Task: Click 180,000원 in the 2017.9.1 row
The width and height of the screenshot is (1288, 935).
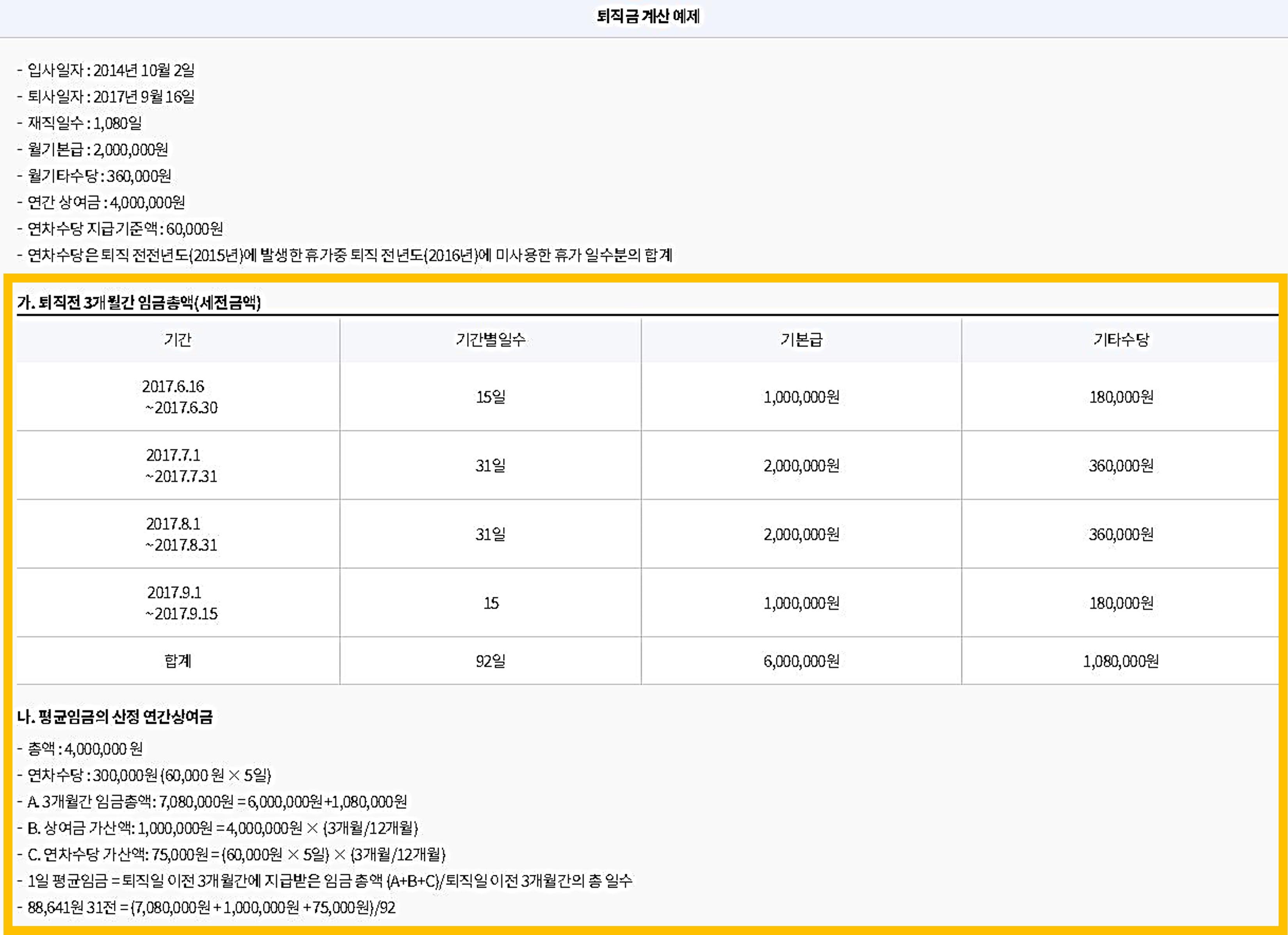Action: [1121, 603]
